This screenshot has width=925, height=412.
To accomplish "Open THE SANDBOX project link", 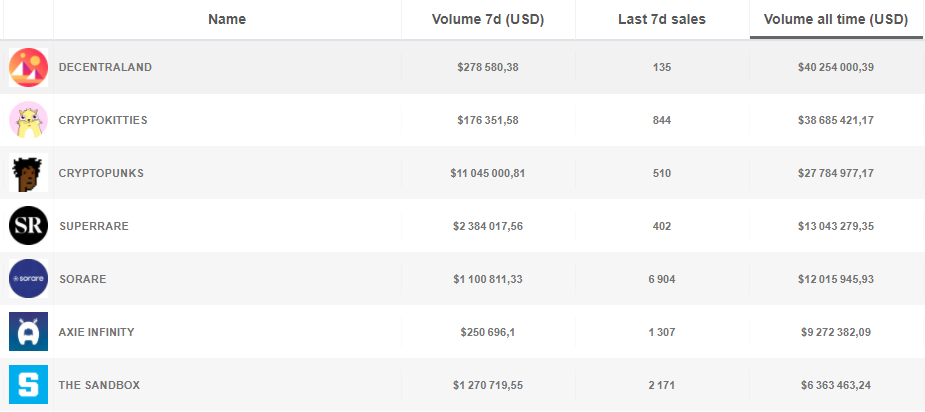I will click(99, 385).
